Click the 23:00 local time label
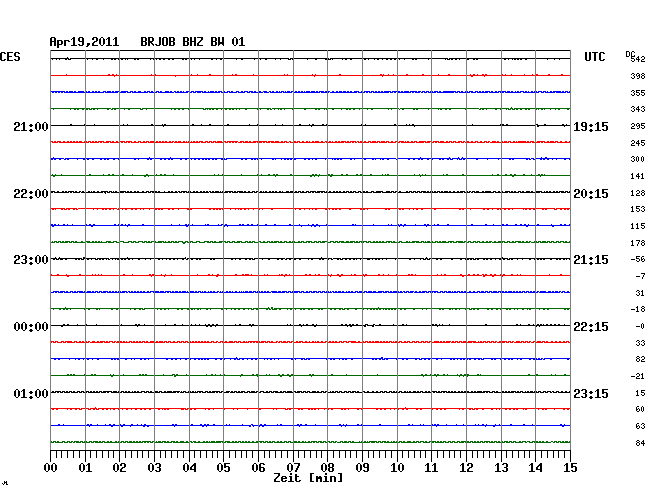Viewport: 650px width, 494px height. point(31,260)
